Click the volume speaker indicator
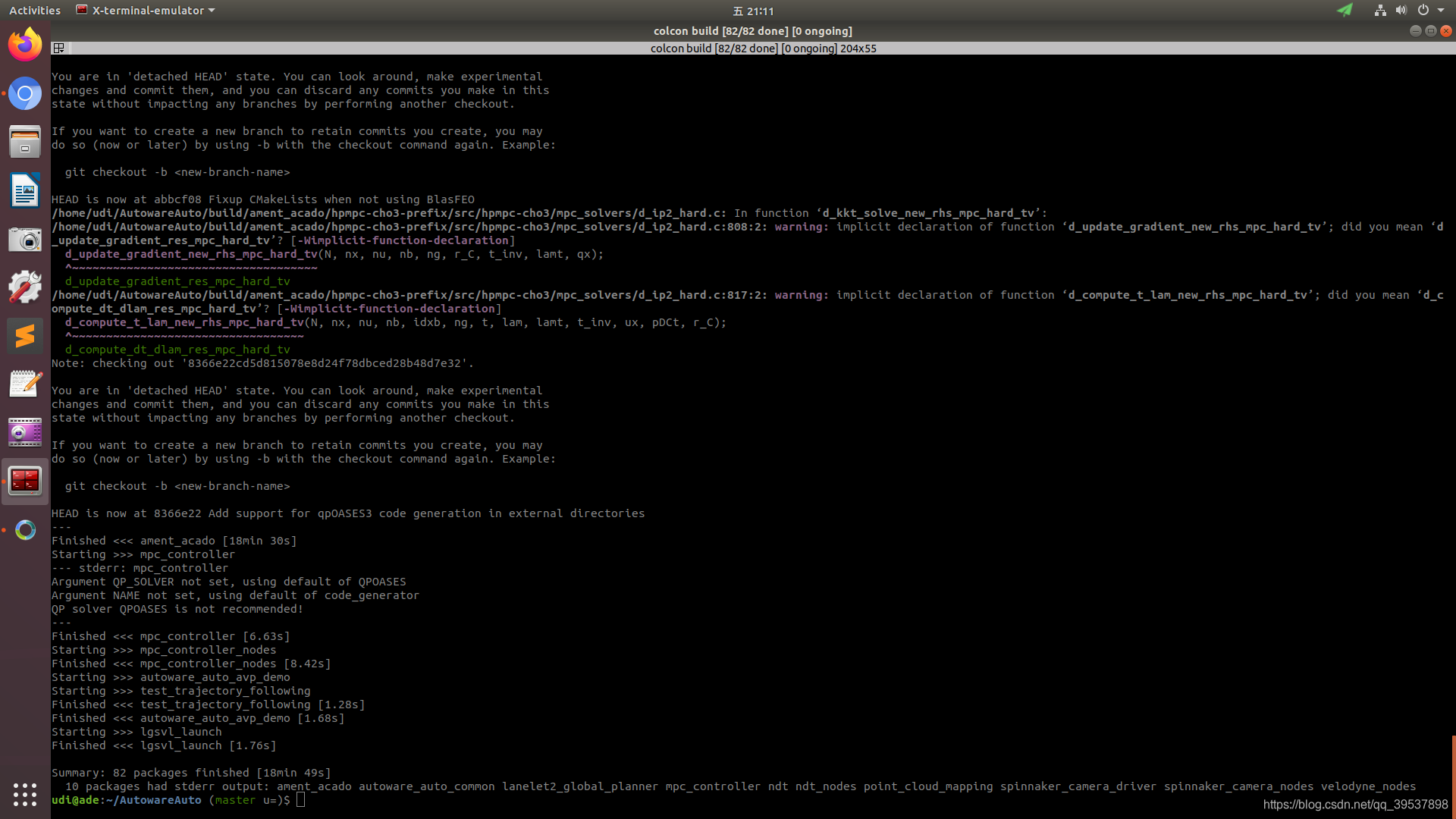Viewport: 1456px width, 819px height. point(1401,10)
